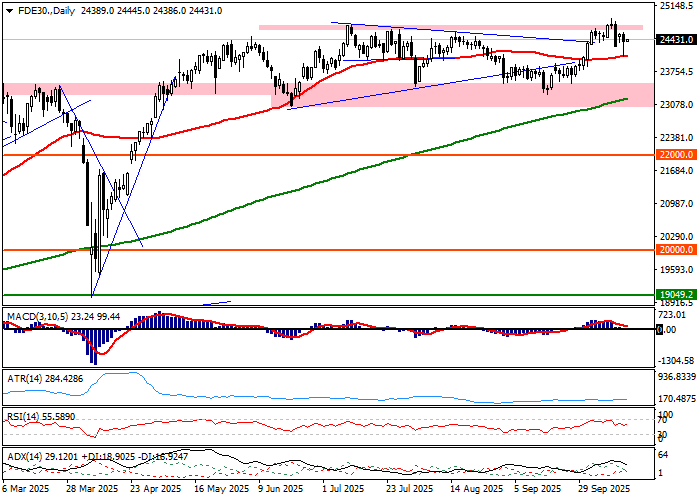The width and height of the screenshot is (700, 500).
Task: Click the 22000.0 orange price tag
Action: point(675,155)
